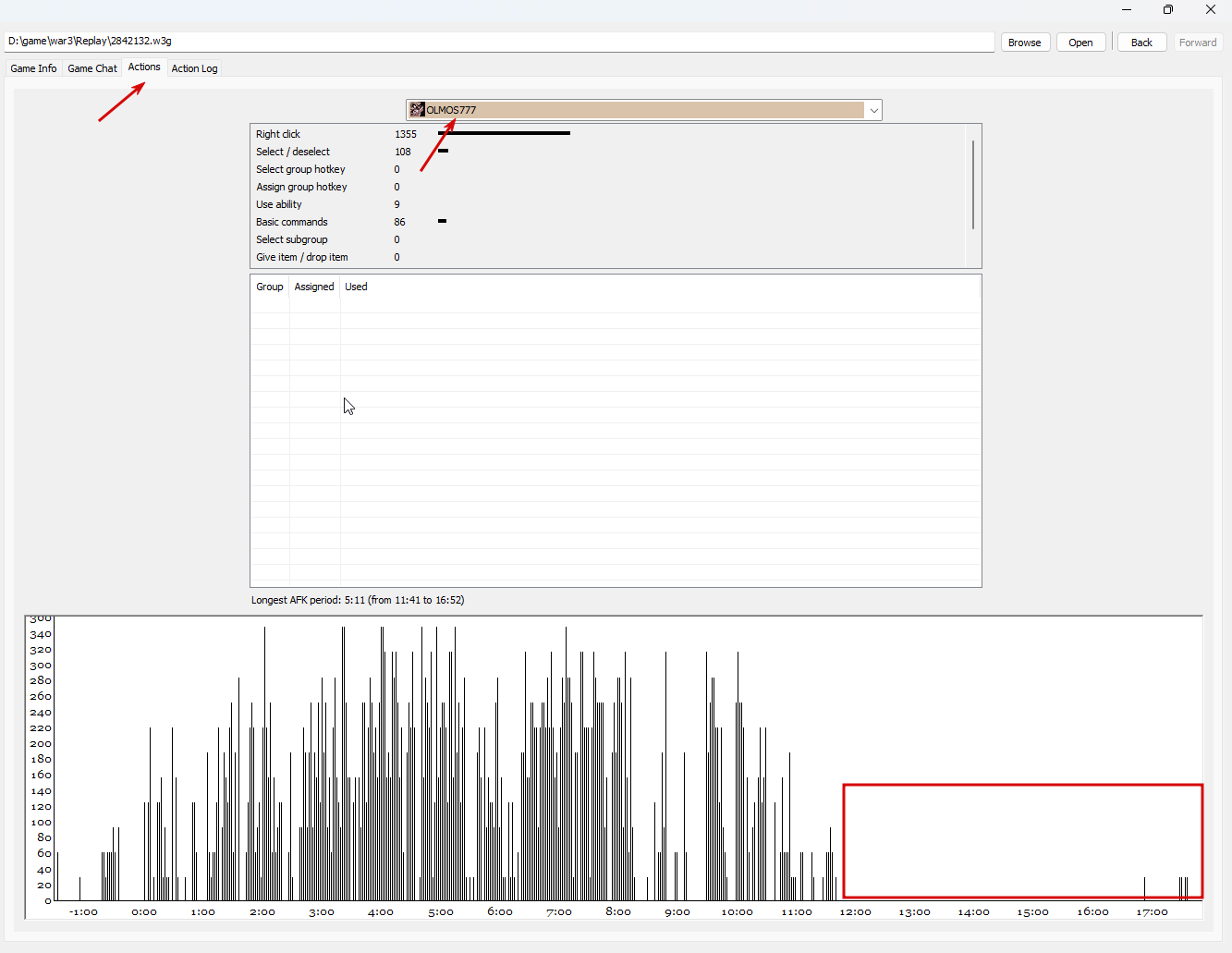Go to the Action Log tab

(194, 68)
